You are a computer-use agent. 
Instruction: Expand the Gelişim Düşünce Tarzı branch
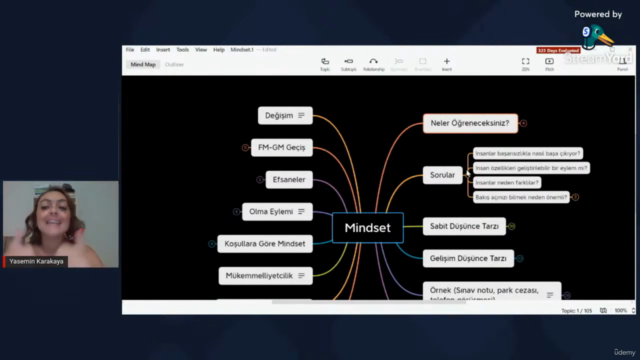520,258
